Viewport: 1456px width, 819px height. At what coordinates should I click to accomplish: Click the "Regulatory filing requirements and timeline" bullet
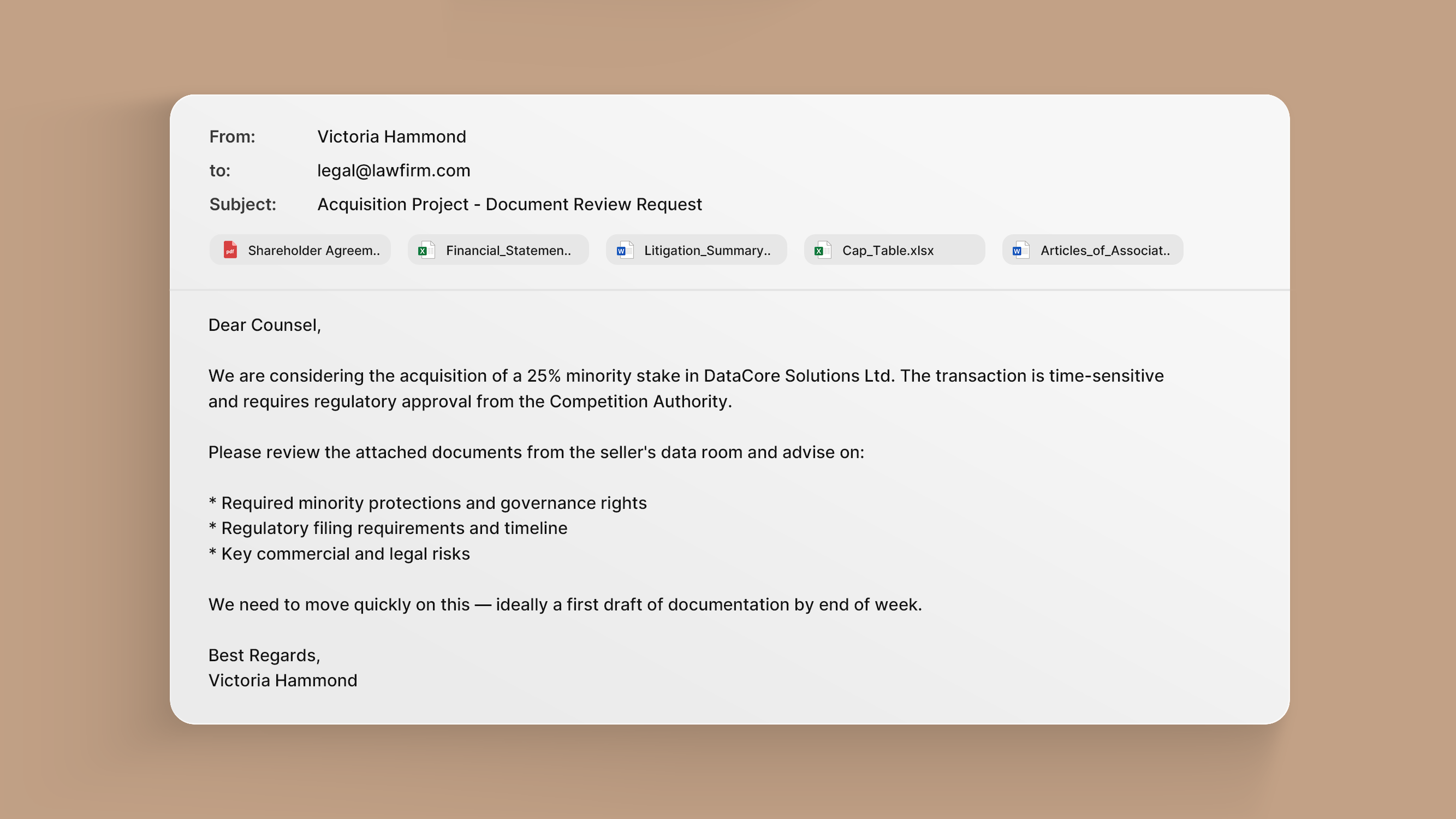pyautogui.click(x=393, y=528)
